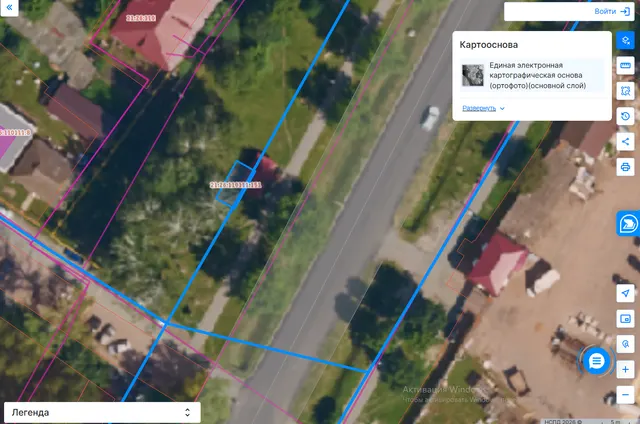Select the ruler measurement tool
This screenshot has width=640, height=424.
coord(625,65)
